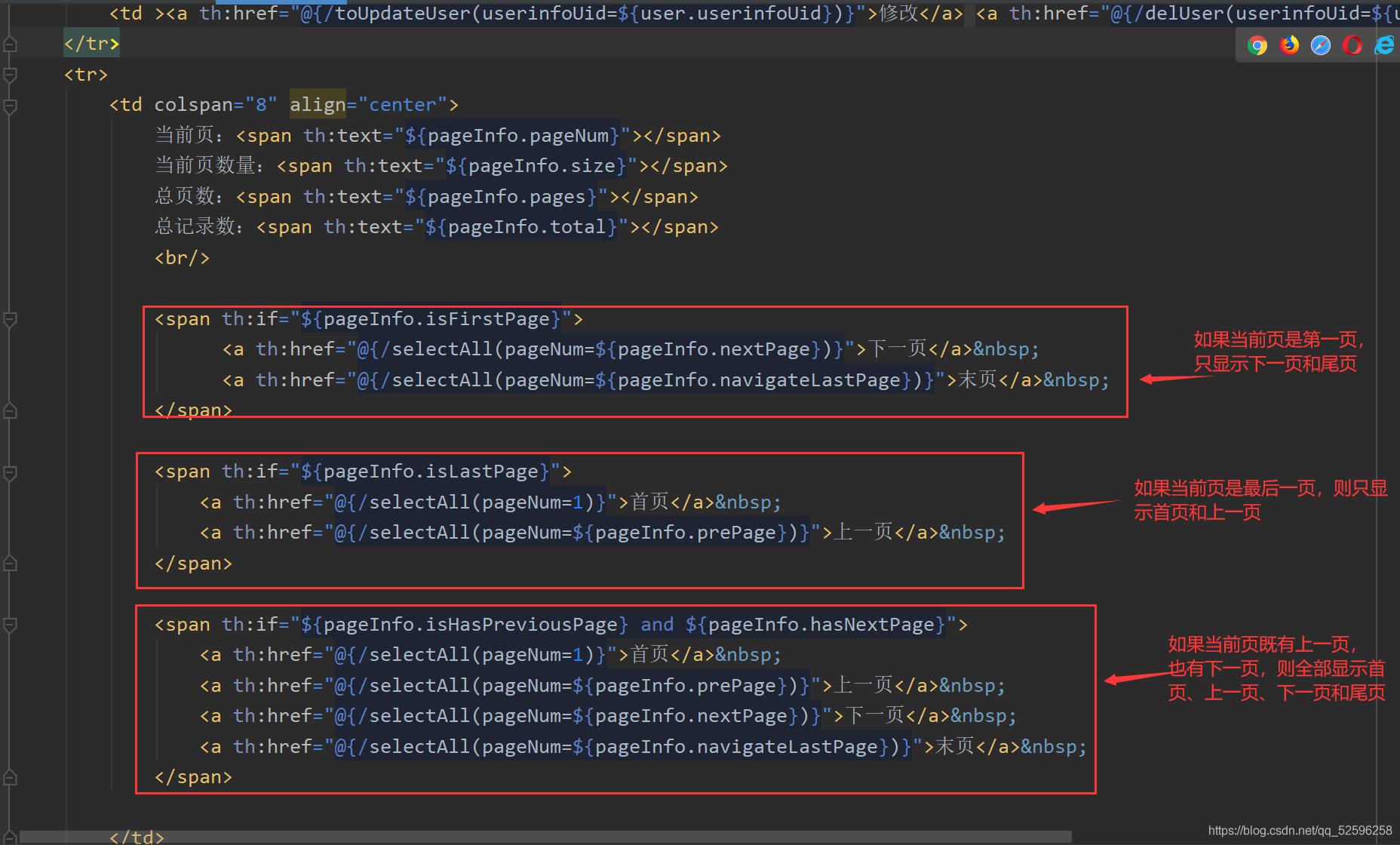Click the 总记录数 label text

pos(195,227)
